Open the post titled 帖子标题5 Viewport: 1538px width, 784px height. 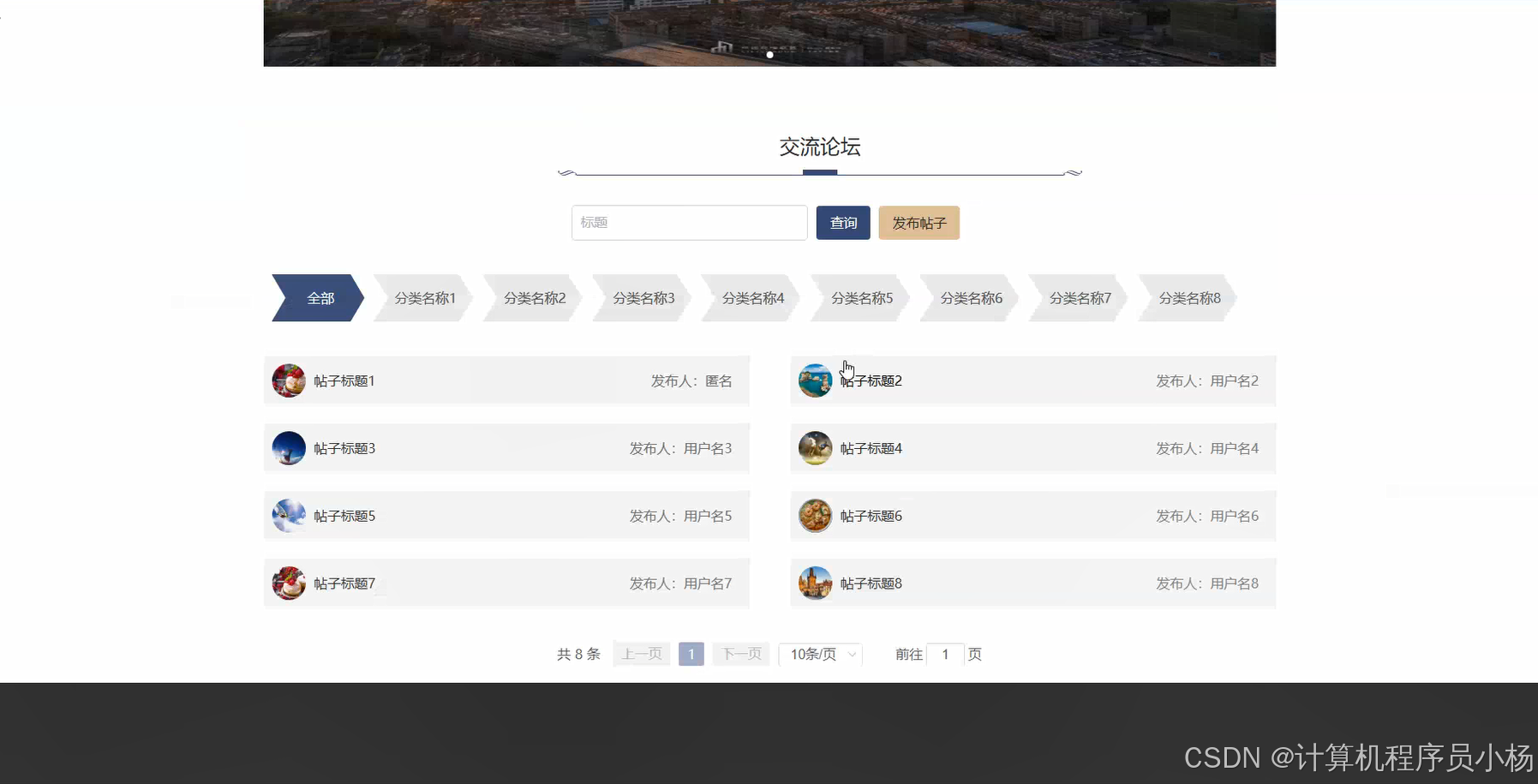344,517
